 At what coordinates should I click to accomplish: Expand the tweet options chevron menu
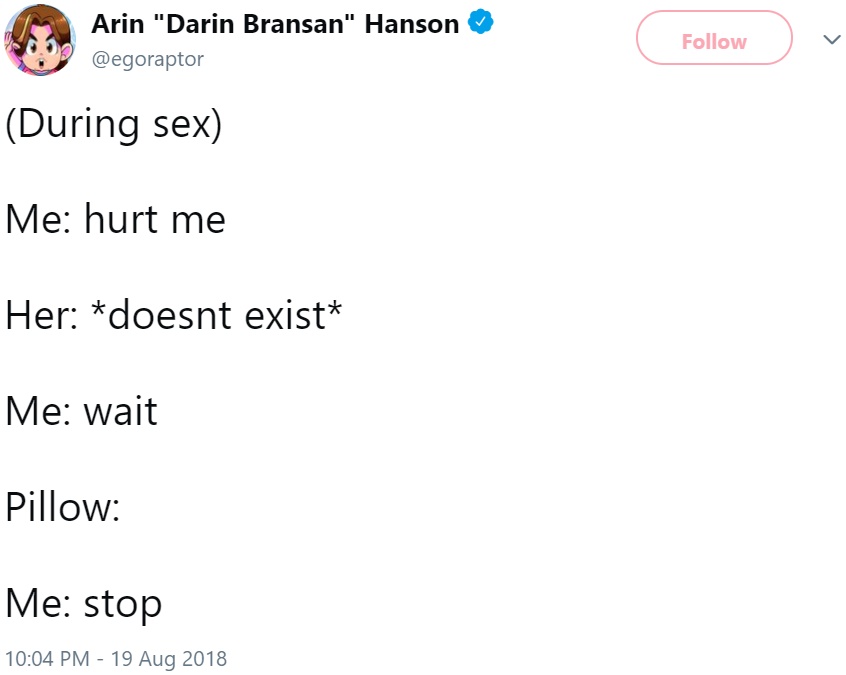(x=831, y=39)
